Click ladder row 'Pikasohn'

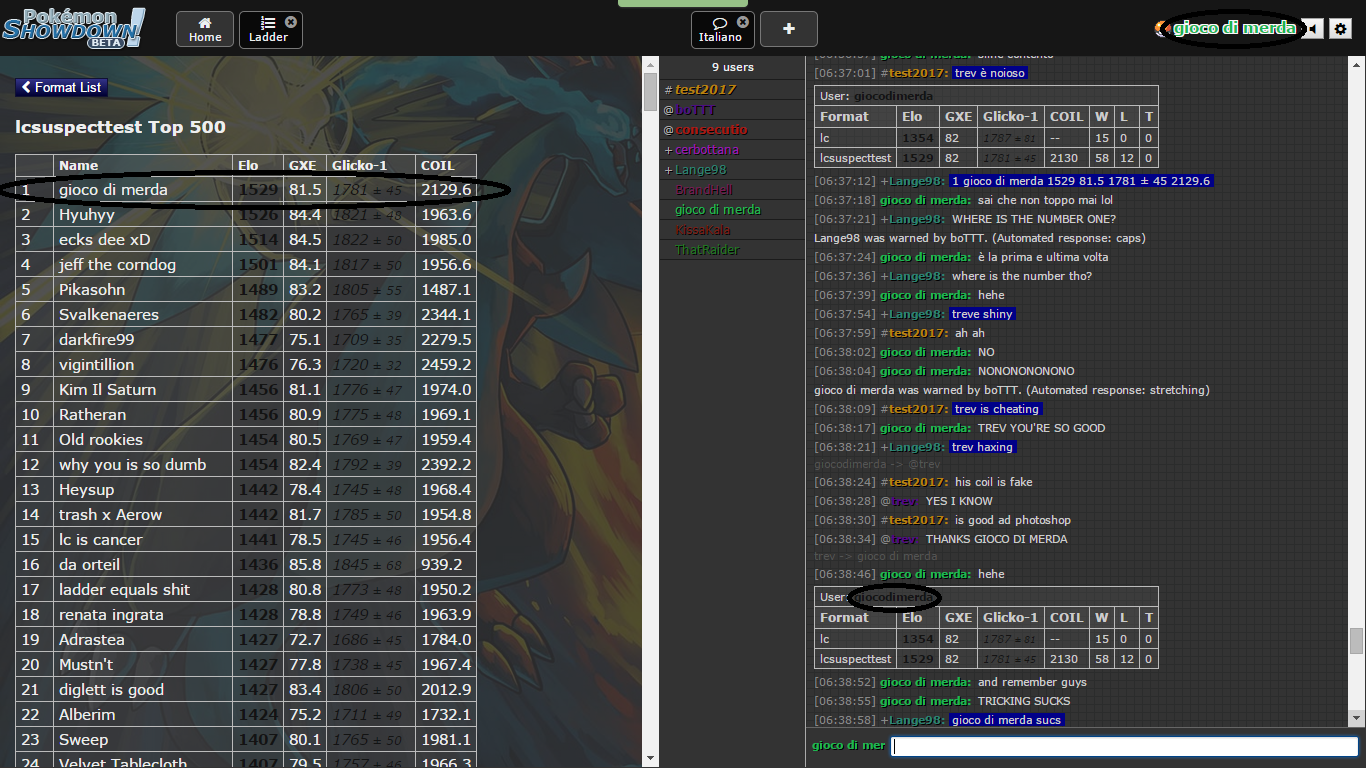[246, 290]
